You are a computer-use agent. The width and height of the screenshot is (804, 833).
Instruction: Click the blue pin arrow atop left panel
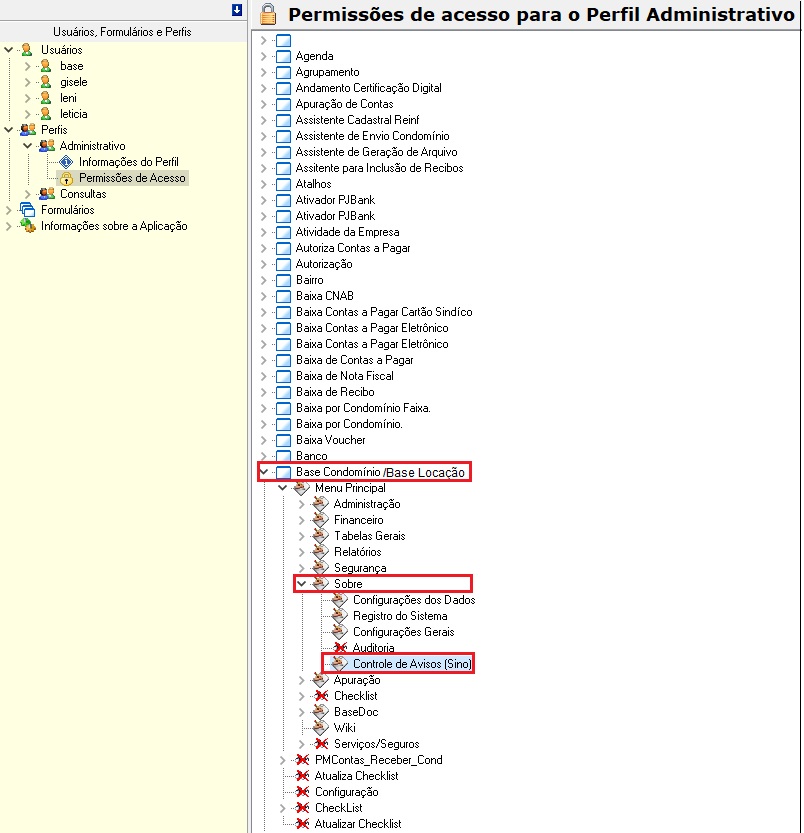point(237,10)
